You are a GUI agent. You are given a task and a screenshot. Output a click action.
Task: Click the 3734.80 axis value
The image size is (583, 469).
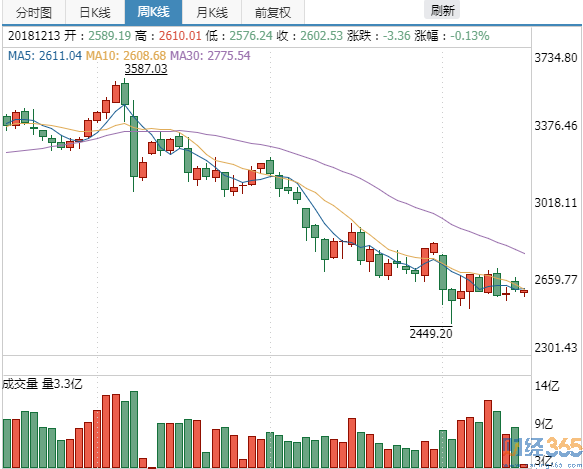tap(556, 58)
